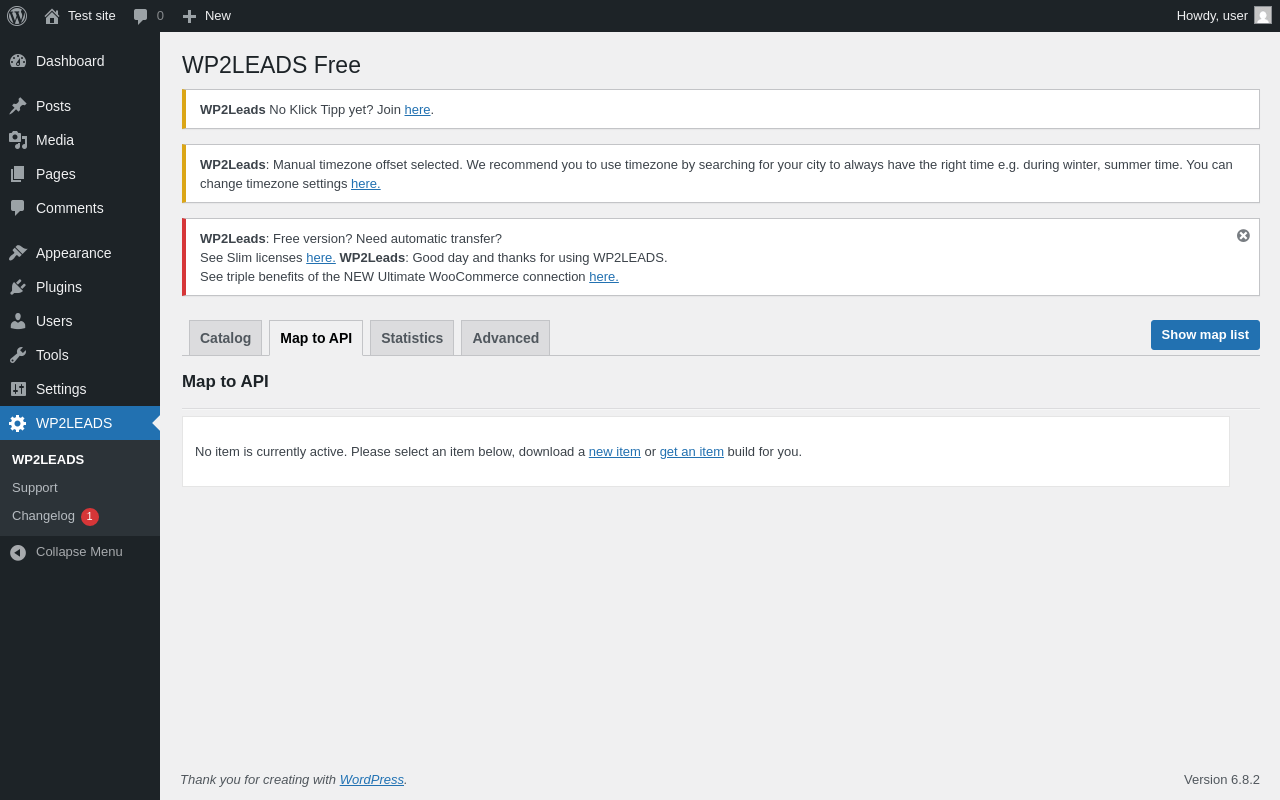Click the Tools wrench icon
Viewport: 1280px width, 800px height.
[18, 355]
